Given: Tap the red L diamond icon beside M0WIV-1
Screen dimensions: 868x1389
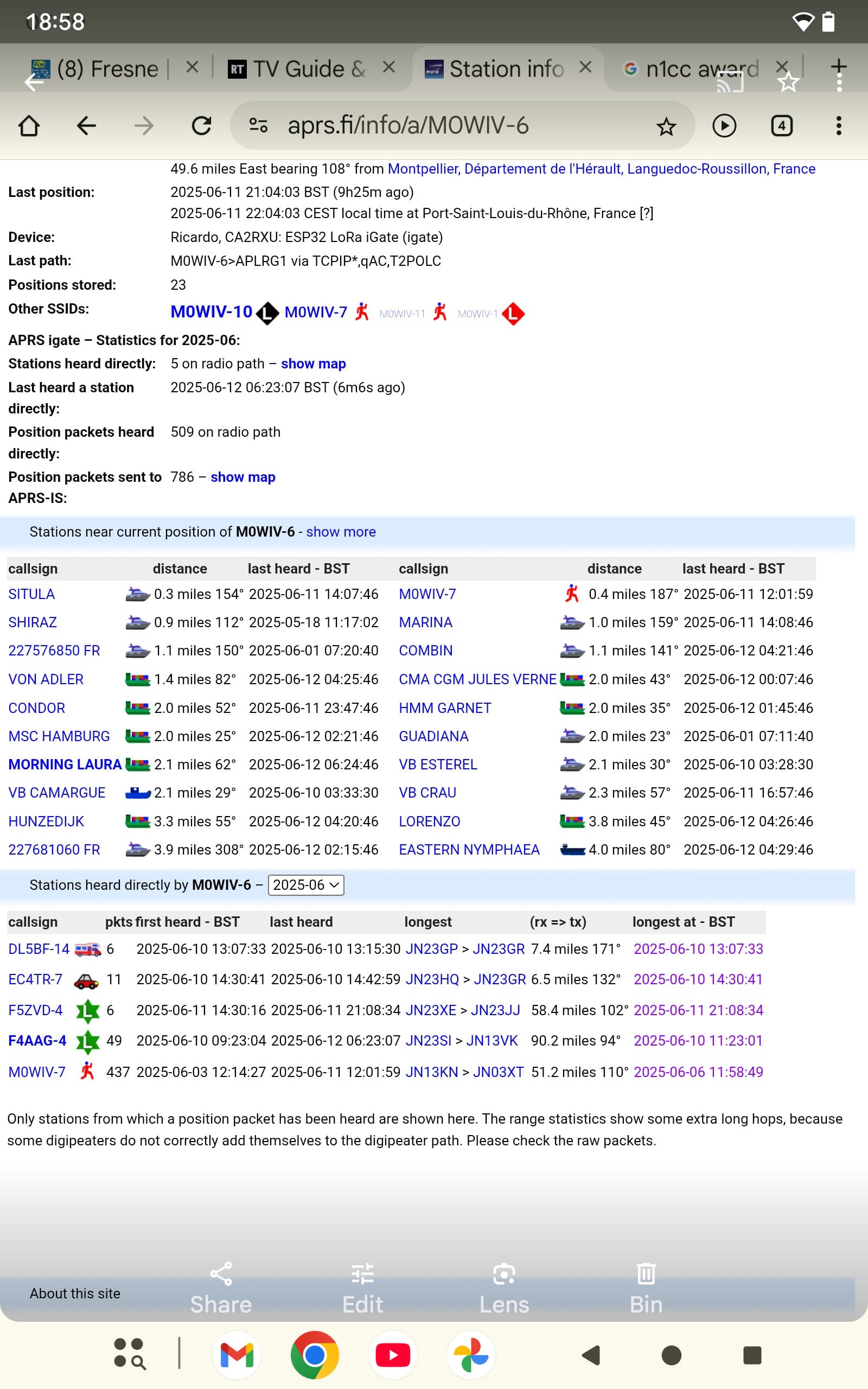Looking at the screenshot, I should 513,314.
